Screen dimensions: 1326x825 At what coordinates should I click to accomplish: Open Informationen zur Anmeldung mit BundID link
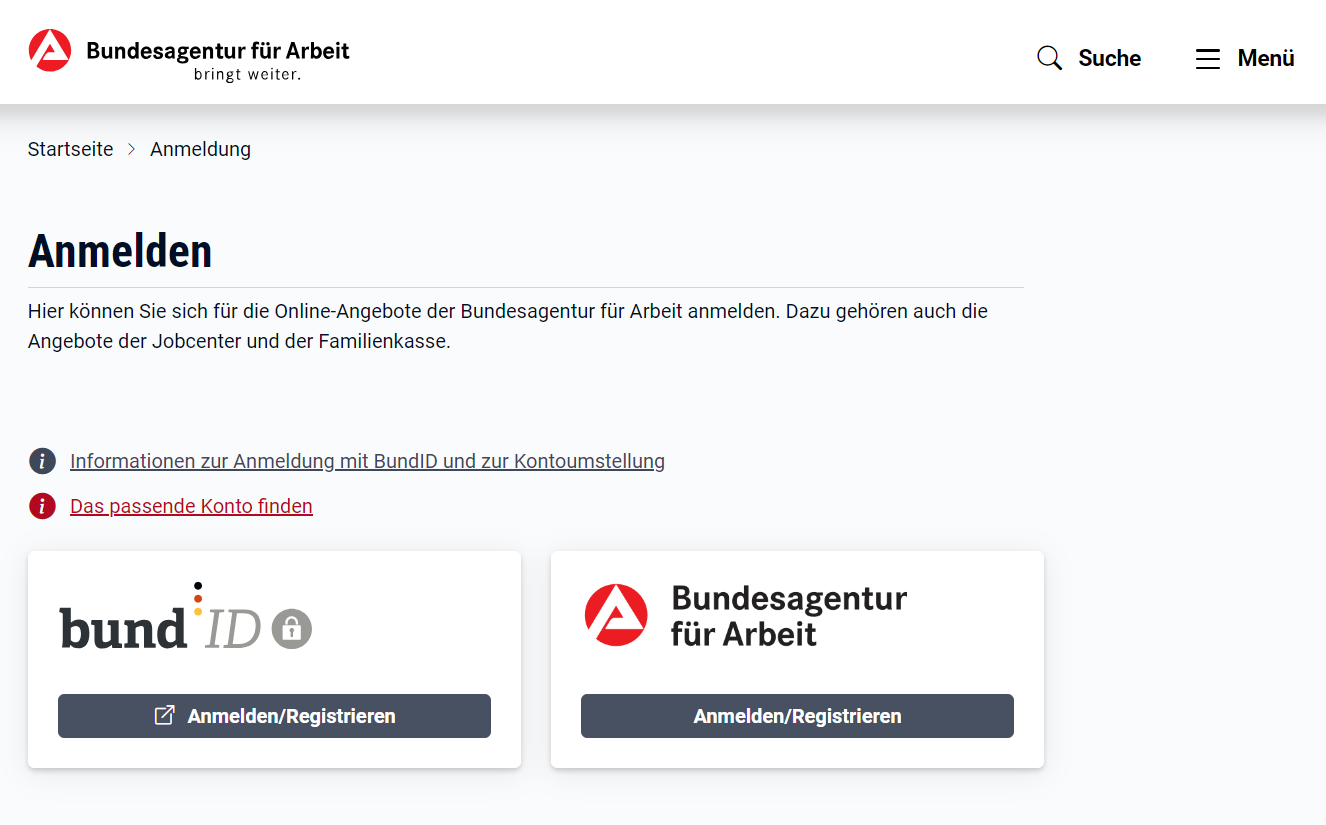point(367,461)
